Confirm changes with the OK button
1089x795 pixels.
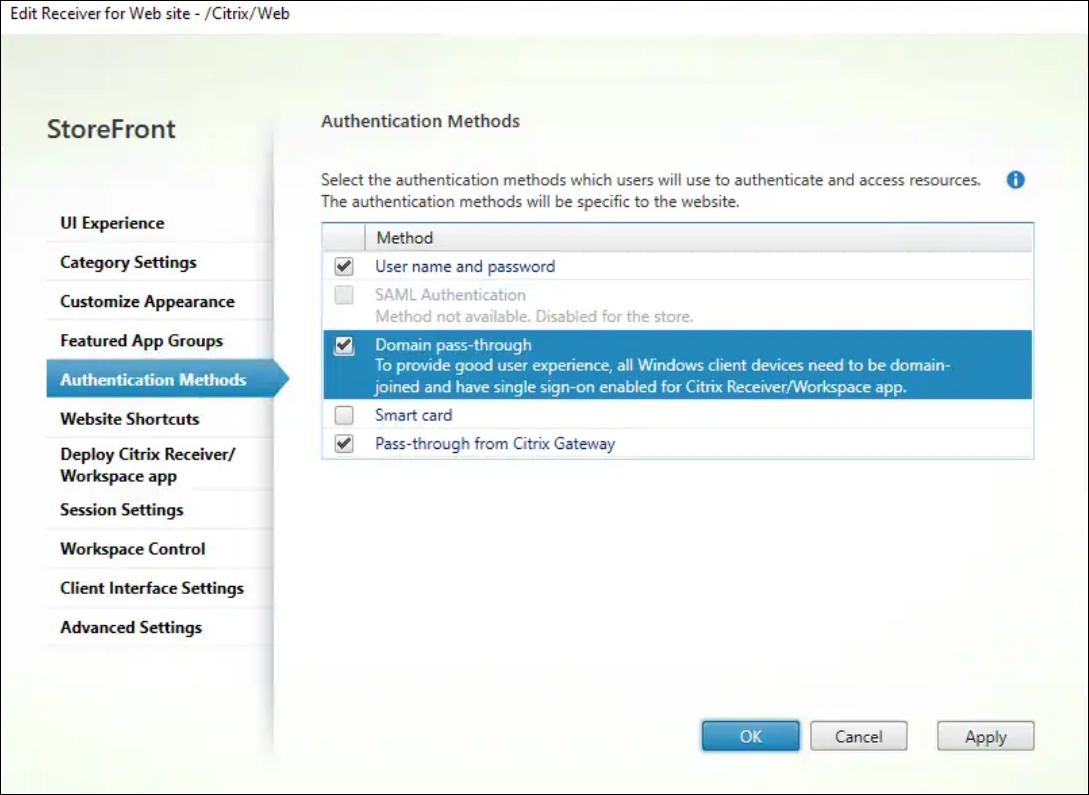pyautogui.click(x=750, y=736)
